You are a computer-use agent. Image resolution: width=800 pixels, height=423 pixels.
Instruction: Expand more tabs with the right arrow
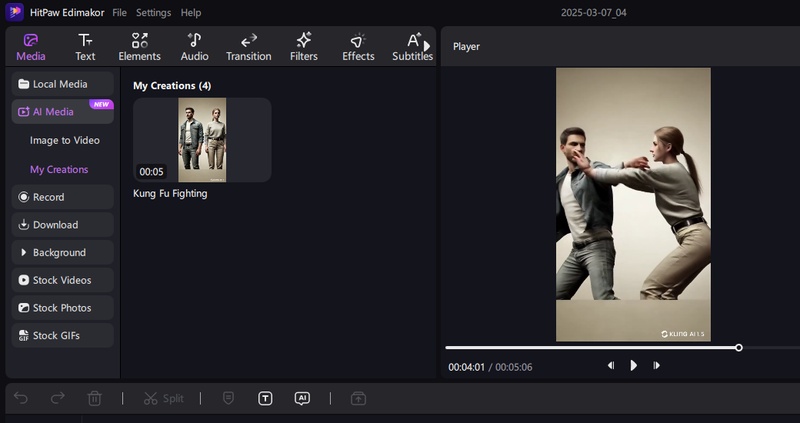tap(427, 46)
